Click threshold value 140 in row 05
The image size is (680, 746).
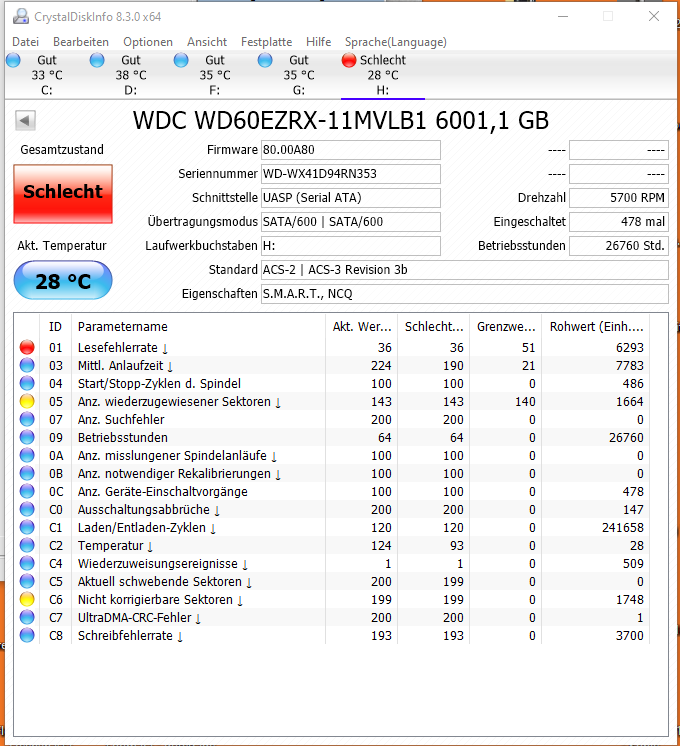tap(525, 402)
